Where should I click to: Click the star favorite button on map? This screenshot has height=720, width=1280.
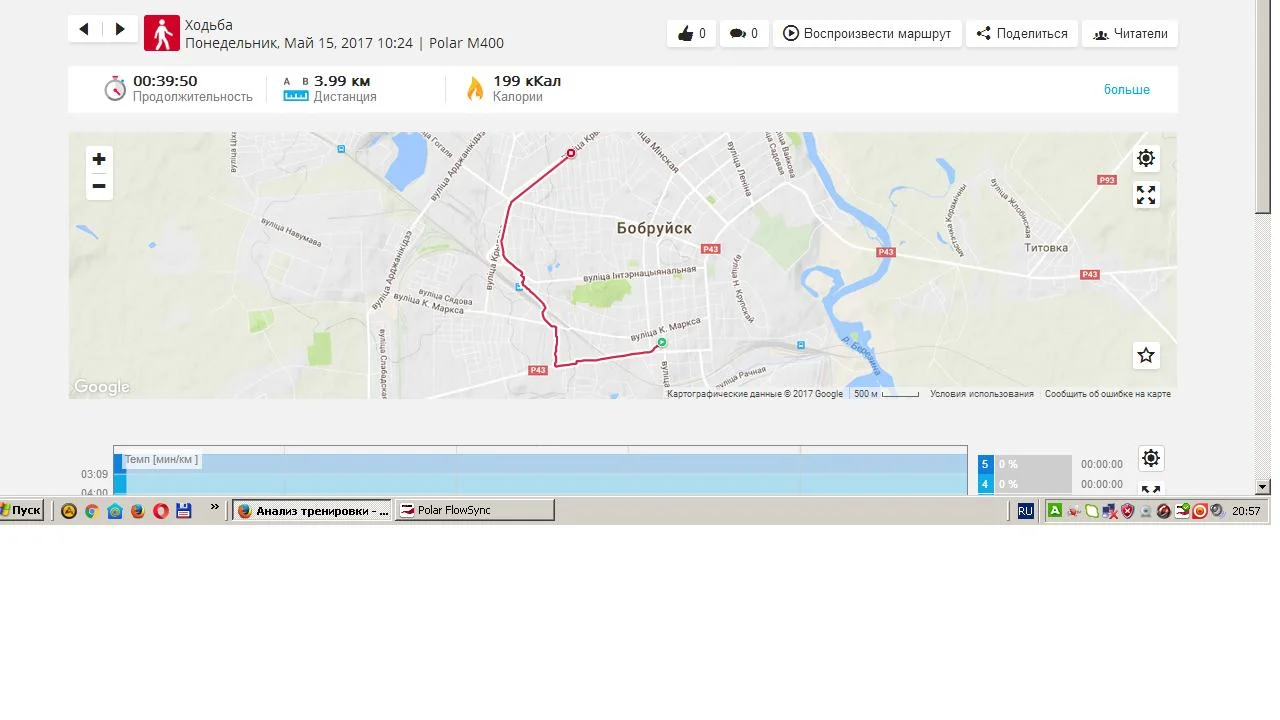click(1146, 355)
